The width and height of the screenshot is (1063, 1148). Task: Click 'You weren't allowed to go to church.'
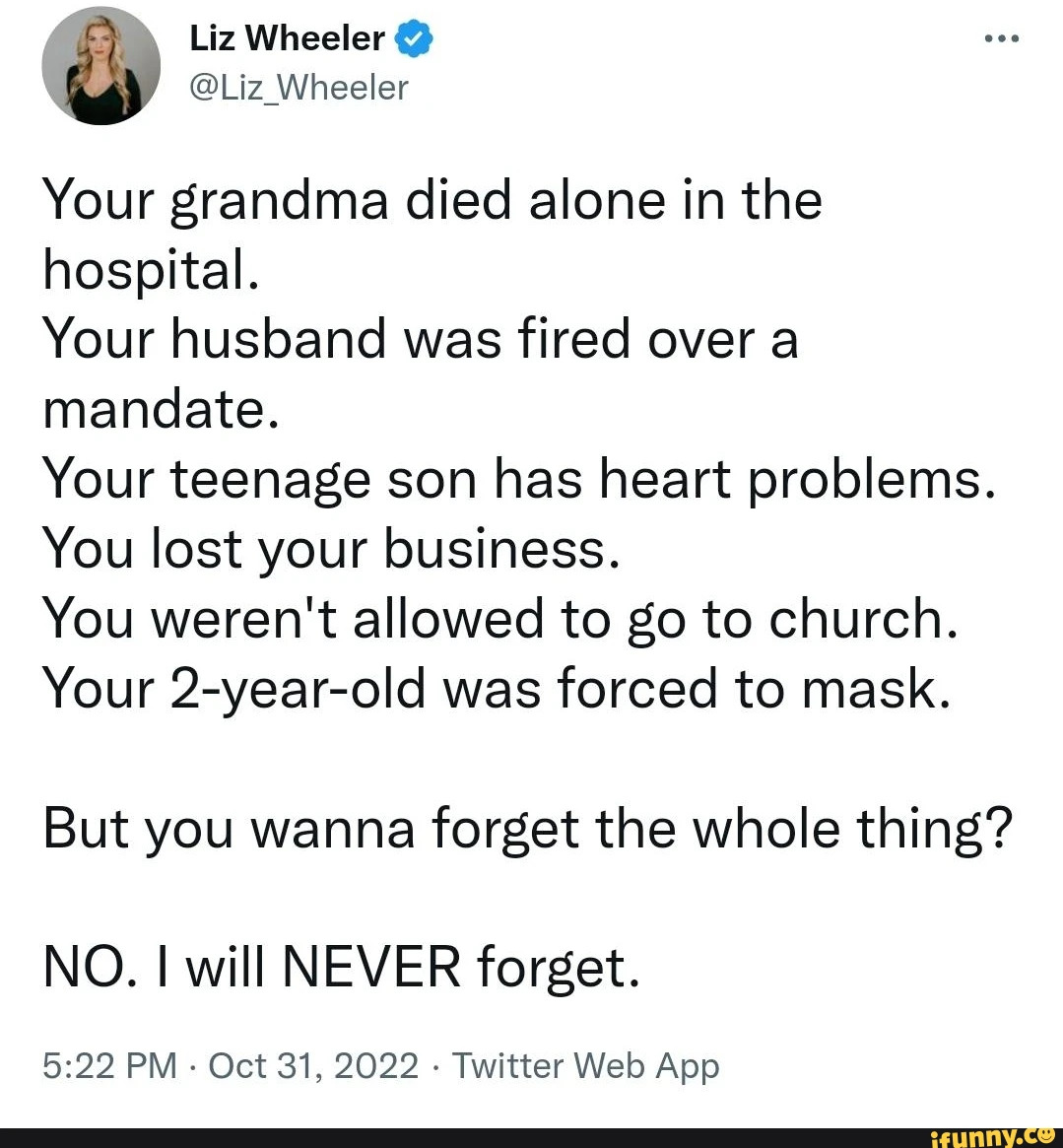pyautogui.click(x=500, y=620)
